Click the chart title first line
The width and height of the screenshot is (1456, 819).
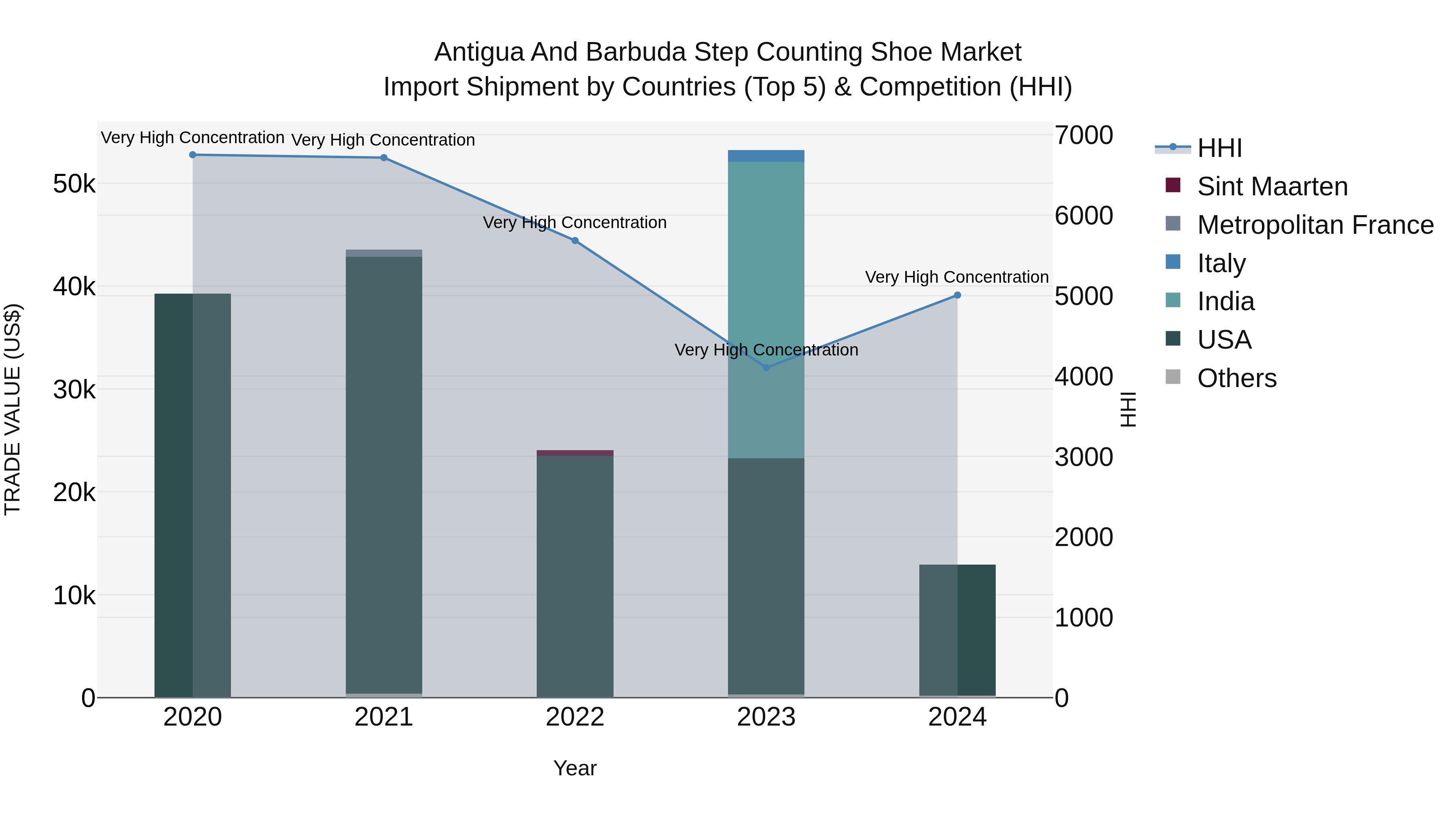point(728,52)
